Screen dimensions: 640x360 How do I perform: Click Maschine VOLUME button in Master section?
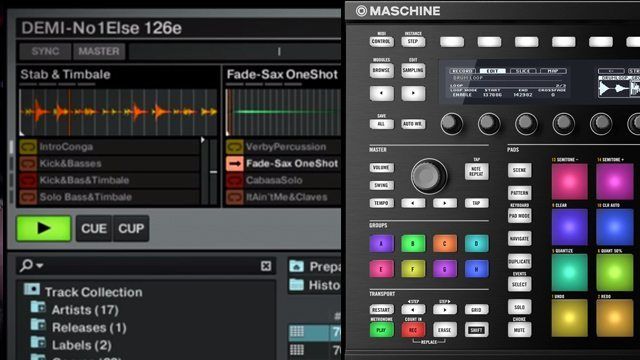coord(382,167)
